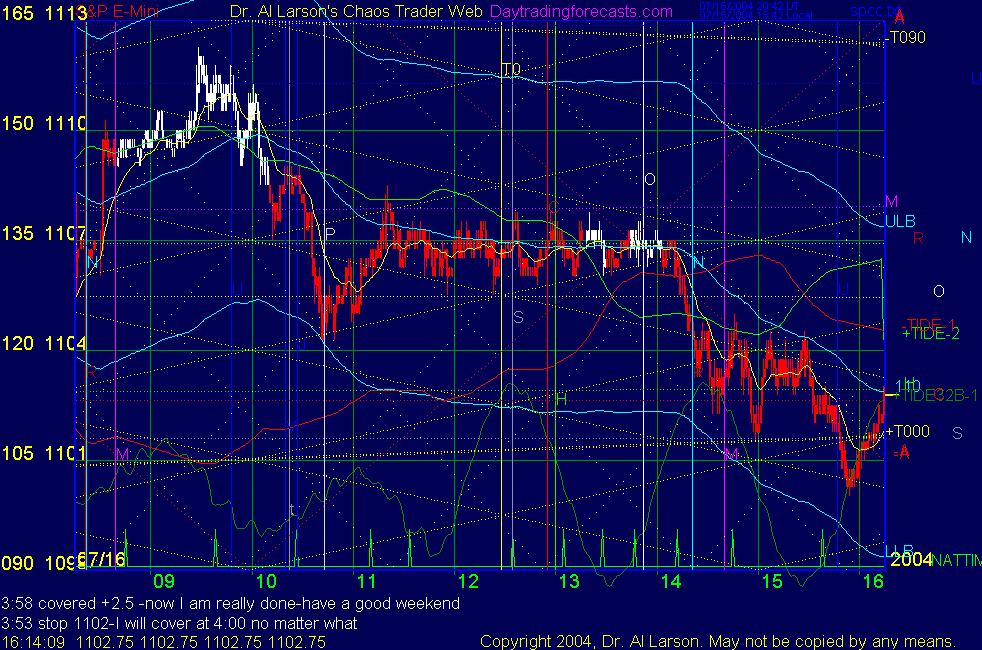Click the "150 1110" price axis label
The height and width of the screenshot is (650, 982).
[43, 123]
